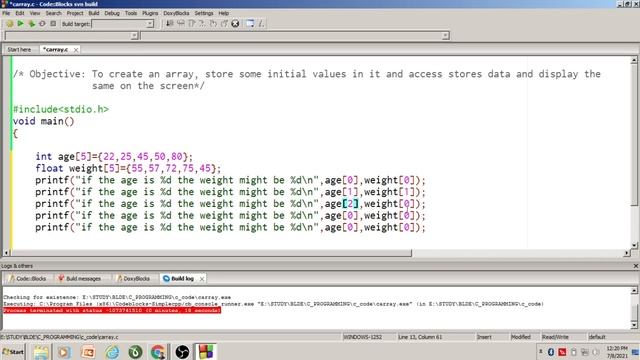Viewport: 640px width, 360px height.
Task: Click the Rebuild icon
Action: click(42, 24)
